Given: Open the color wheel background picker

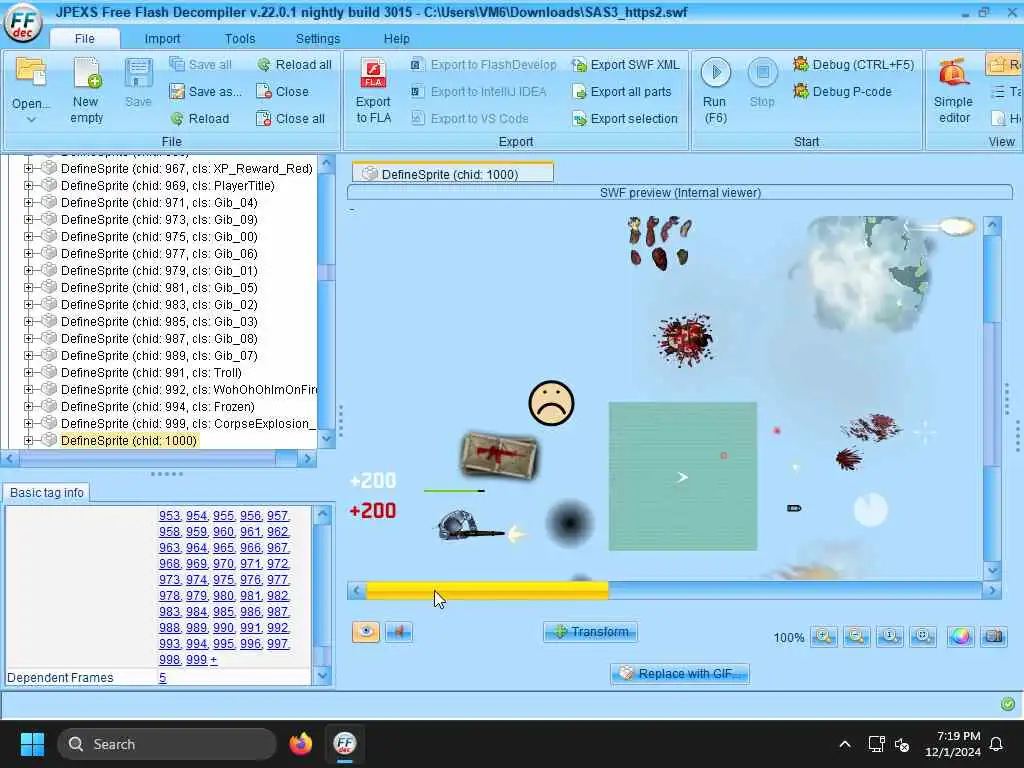Looking at the screenshot, I should click(x=961, y=636).
